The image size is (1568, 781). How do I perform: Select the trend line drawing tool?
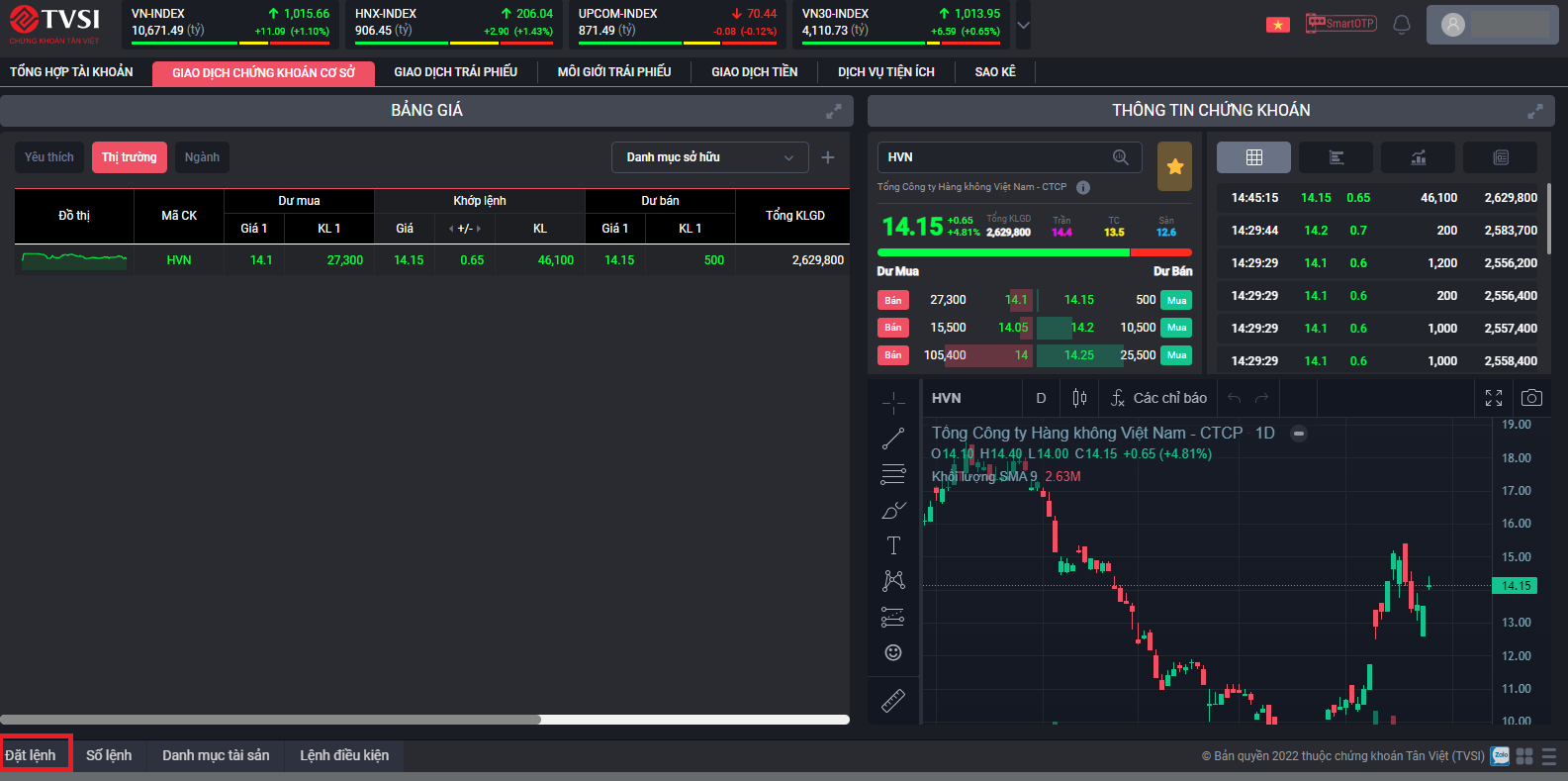[x=892, y=439]
